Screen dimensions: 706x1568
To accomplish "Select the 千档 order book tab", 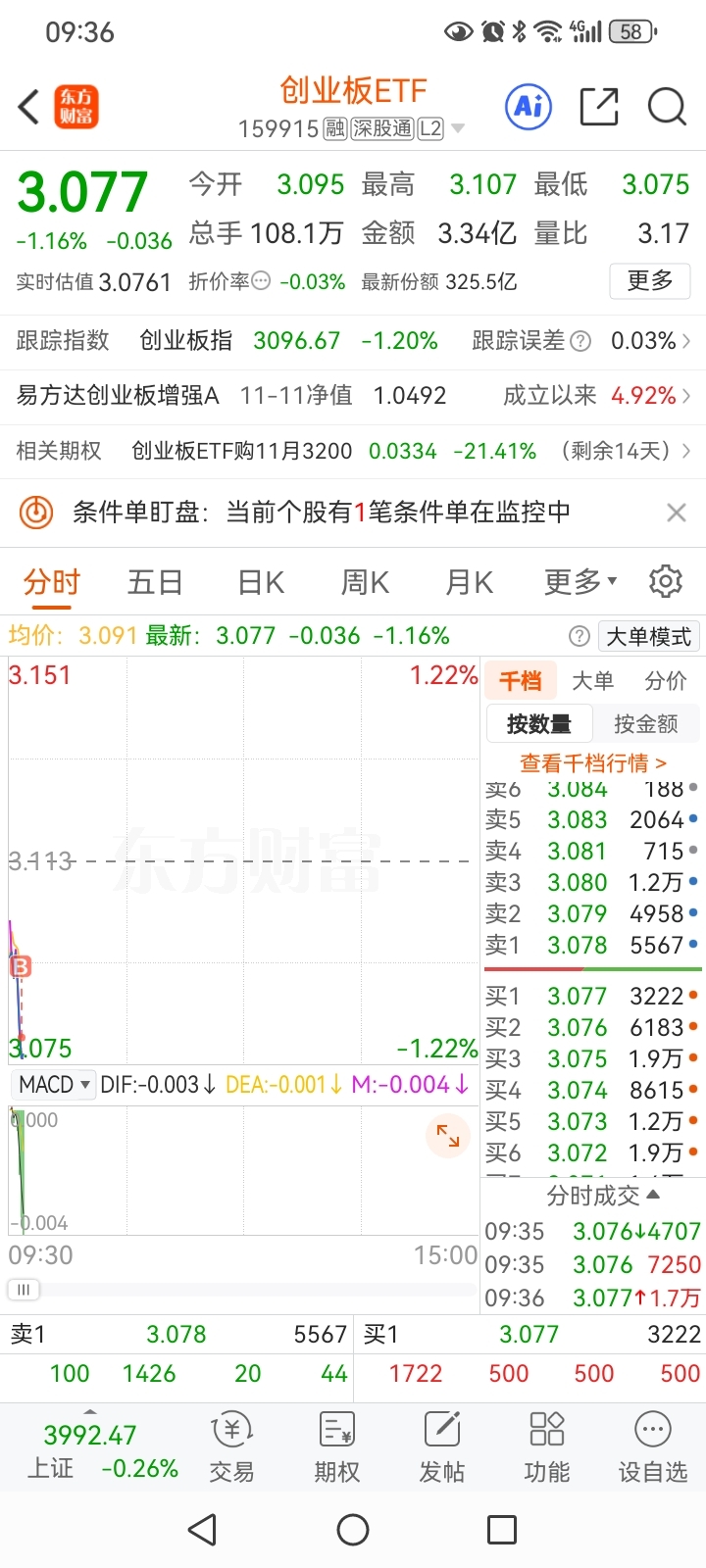I will pos(521,681).
